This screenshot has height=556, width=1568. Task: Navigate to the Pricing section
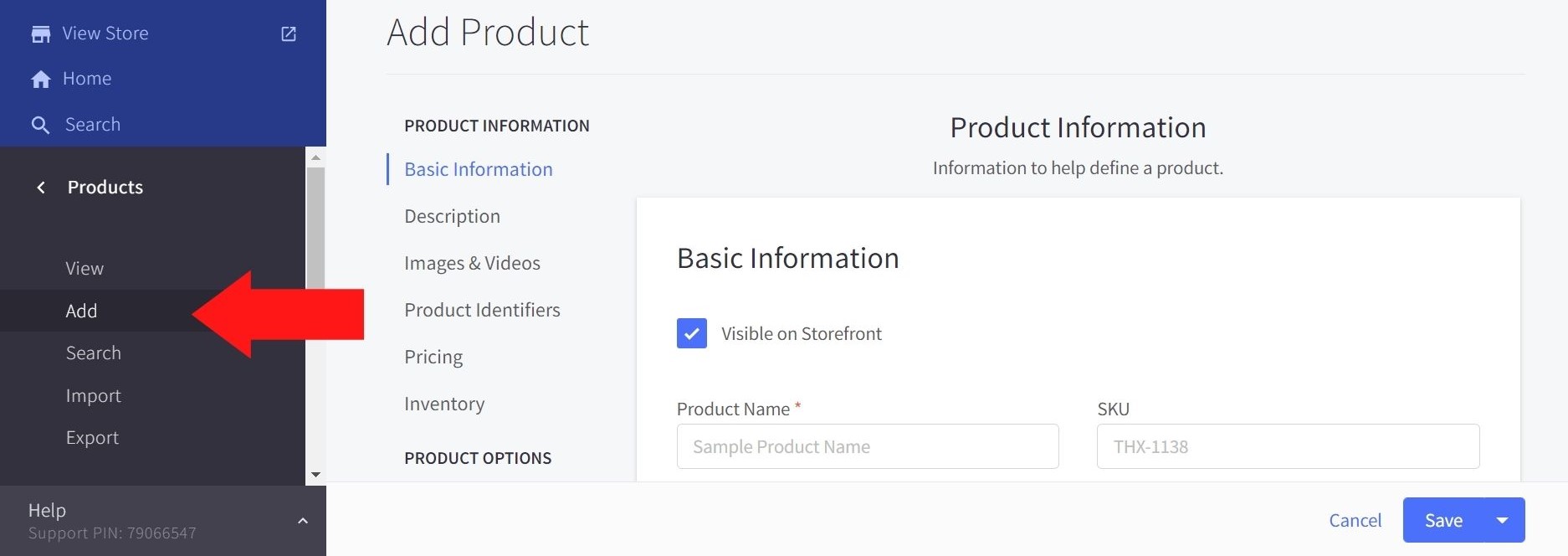(x=433, y=357)
